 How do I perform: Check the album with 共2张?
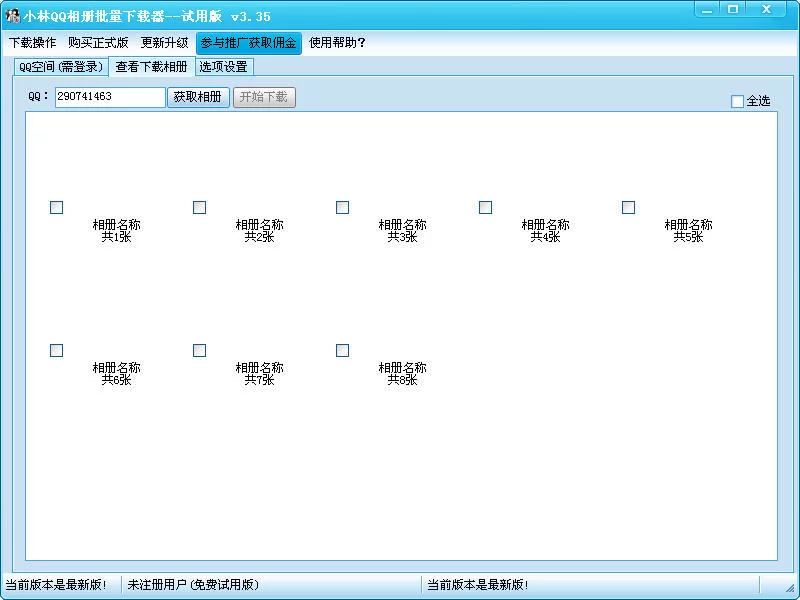(199, 208)
